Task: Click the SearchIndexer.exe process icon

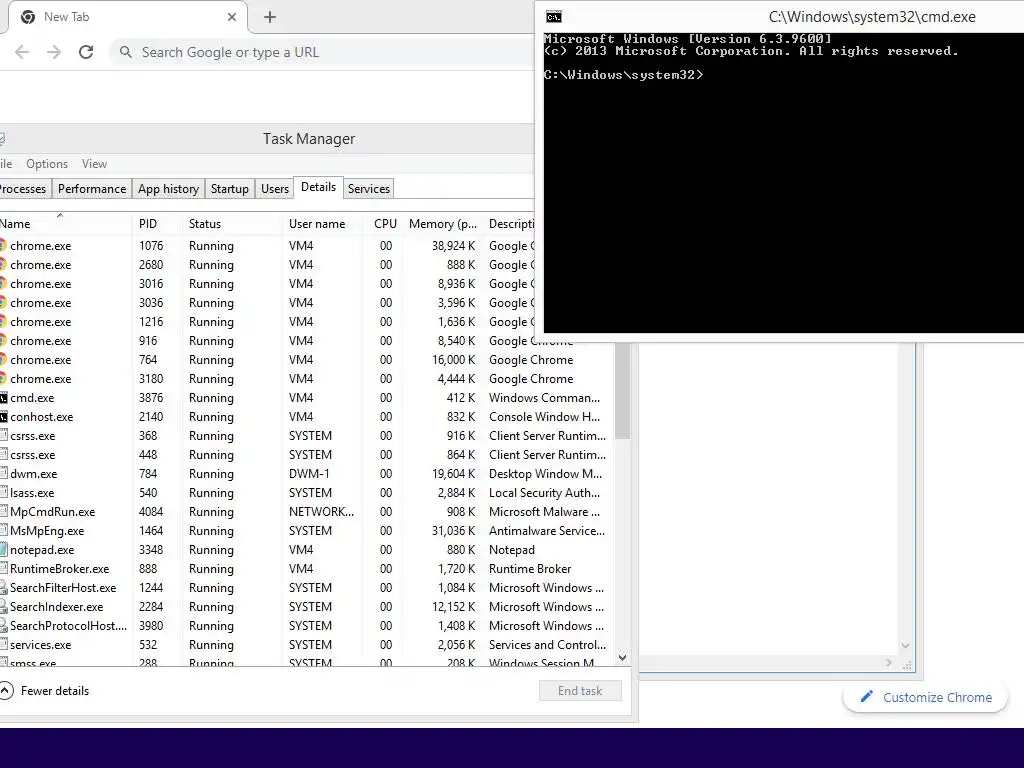Action: click(3, 607)
